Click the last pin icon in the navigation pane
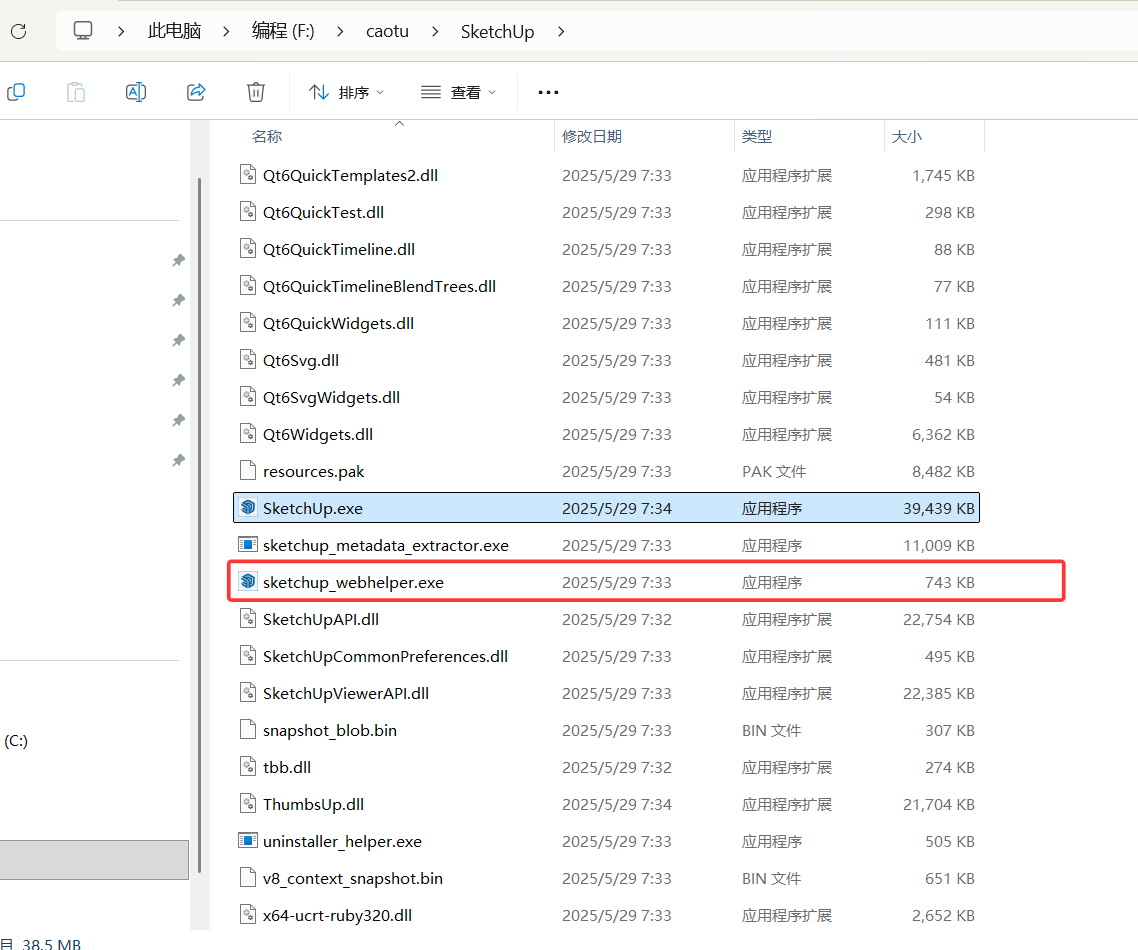The image size is (1138, 950). (179, 459)
